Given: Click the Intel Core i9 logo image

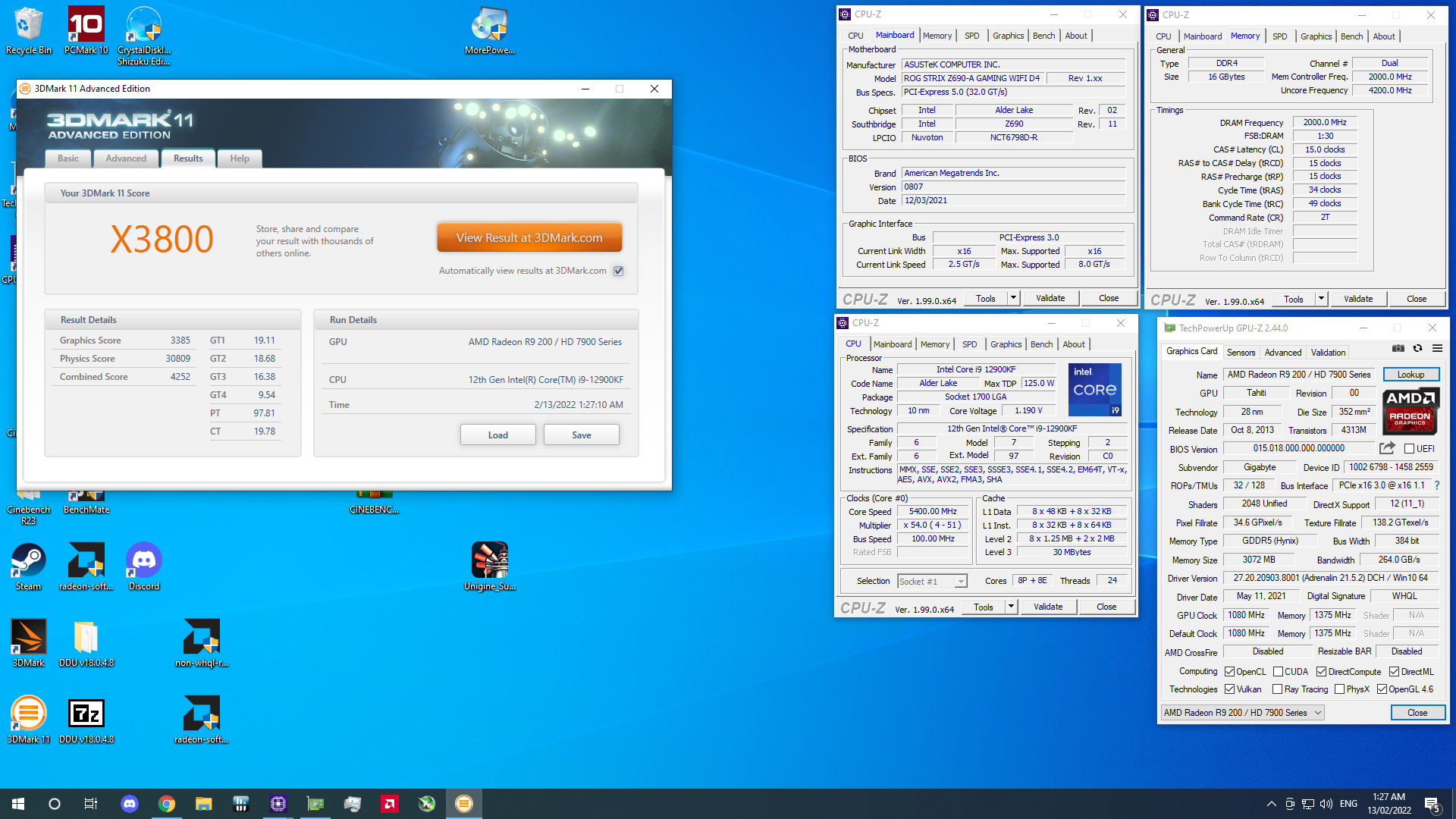Looking at the screenshot, I should [x=1094, y=390].
